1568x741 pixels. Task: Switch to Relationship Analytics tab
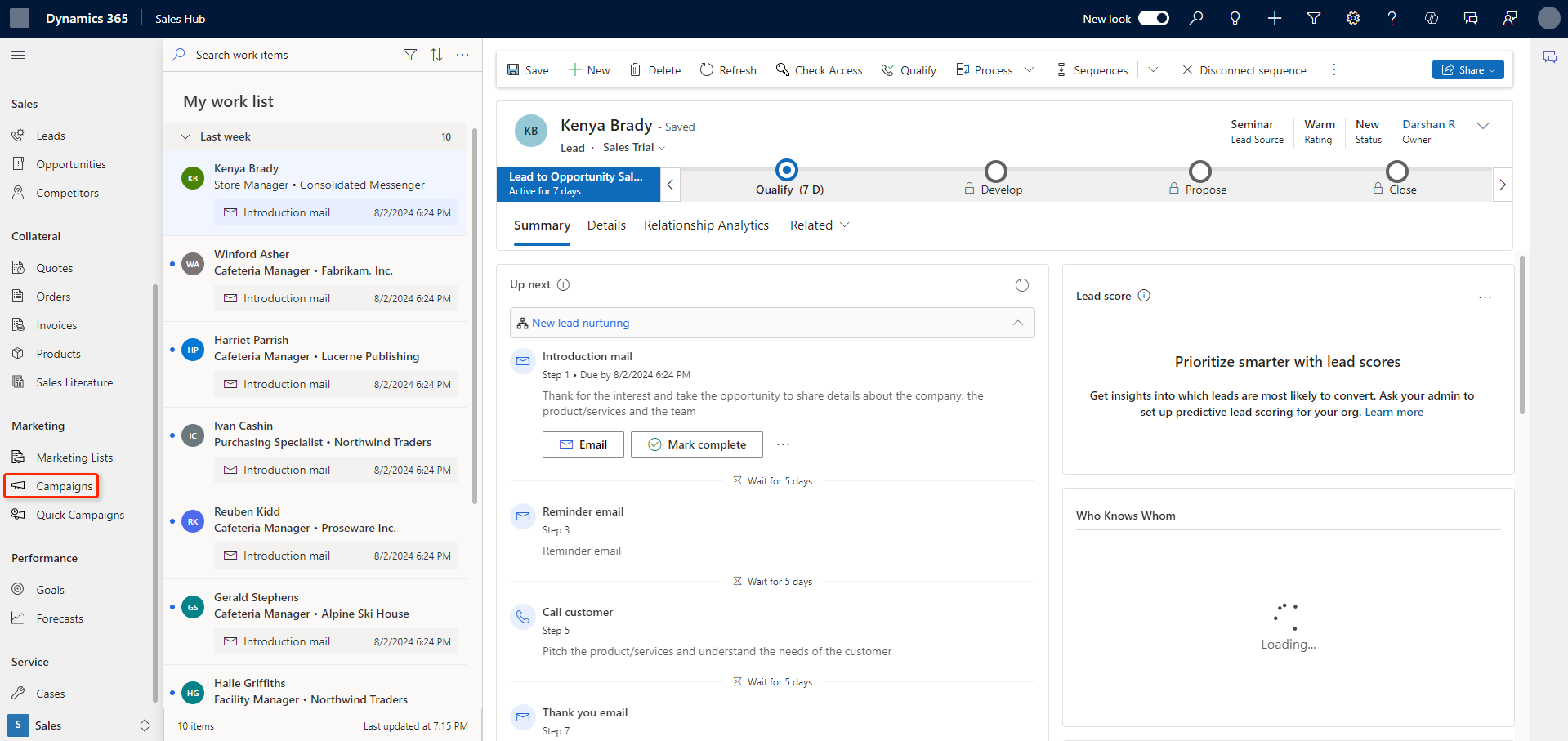click(x=706, y=225)
